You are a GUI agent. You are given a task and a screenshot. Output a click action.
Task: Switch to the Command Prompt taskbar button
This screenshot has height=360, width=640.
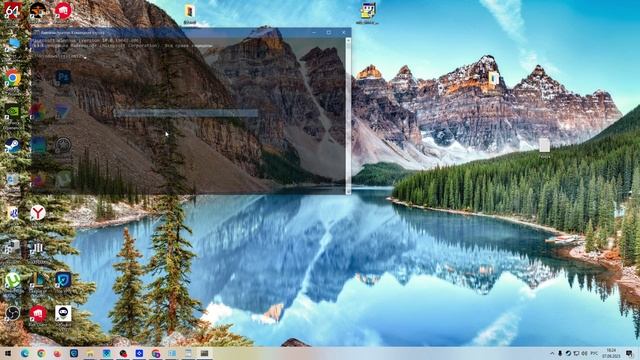(204, 353)
